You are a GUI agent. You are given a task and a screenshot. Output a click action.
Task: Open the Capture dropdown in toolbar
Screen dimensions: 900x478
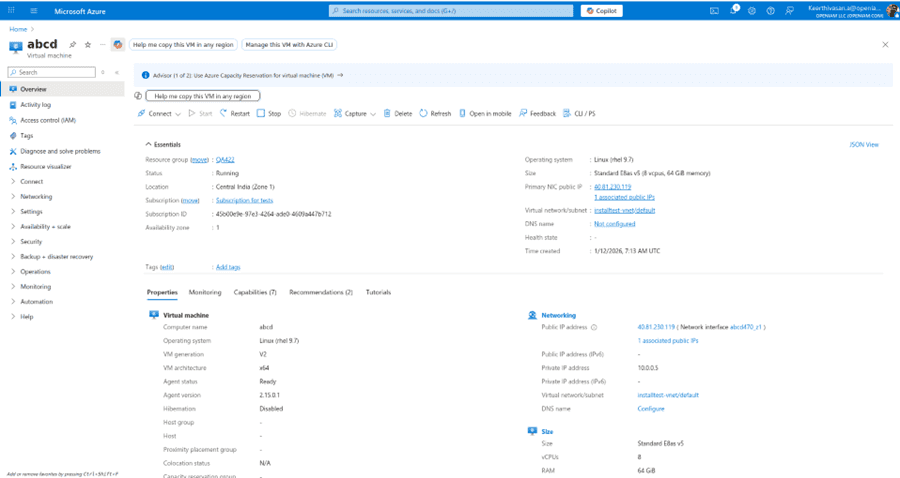click(x=355, y=114)
